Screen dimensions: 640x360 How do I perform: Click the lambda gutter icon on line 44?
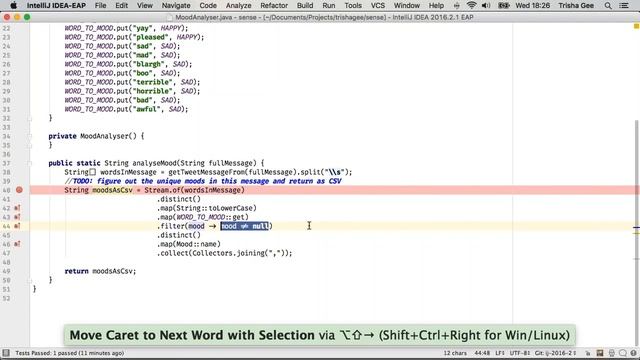pos(17,226)
